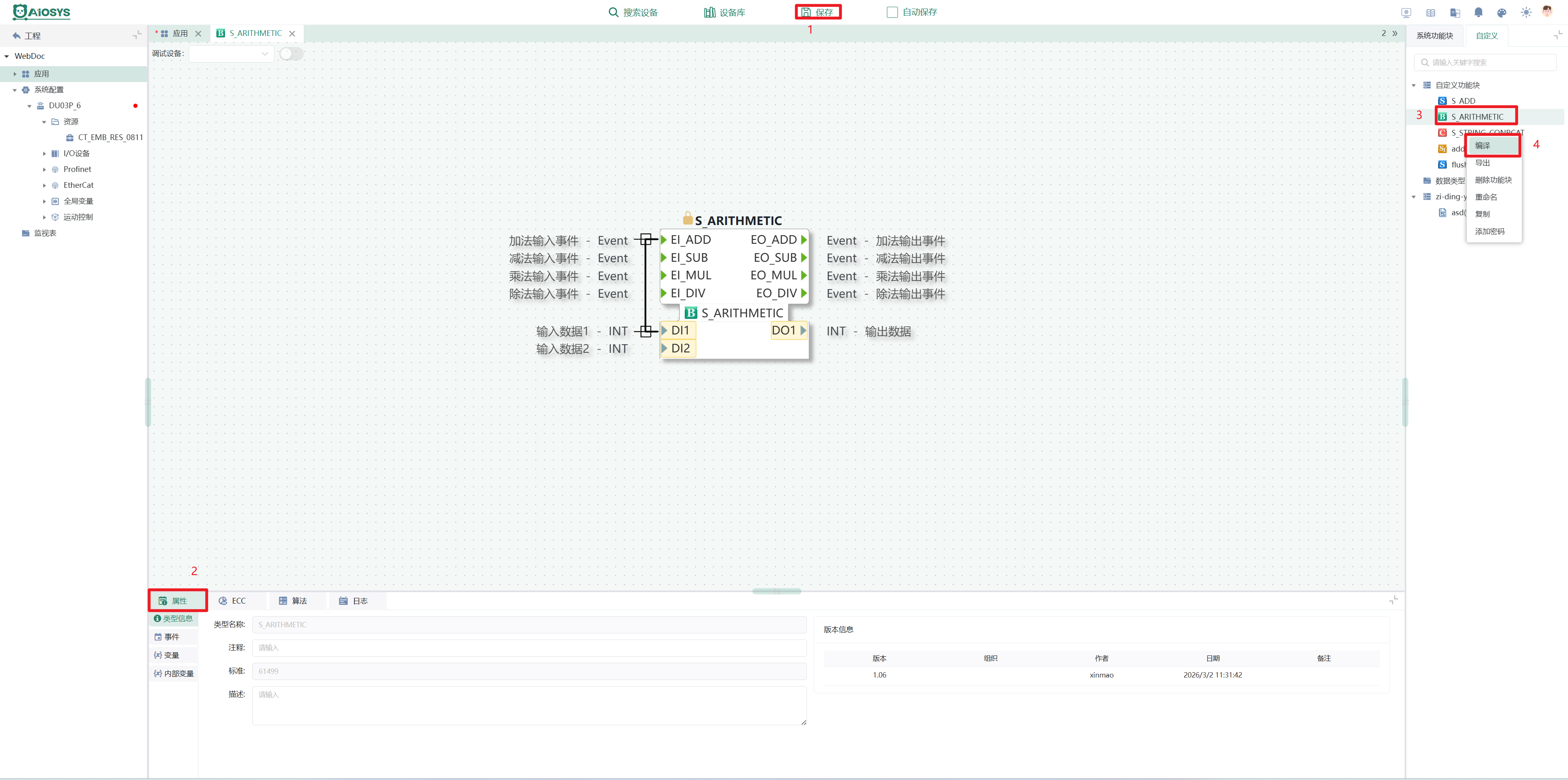
Task: Expand the 全局变量 node
Action: click(x=45, y=201)
